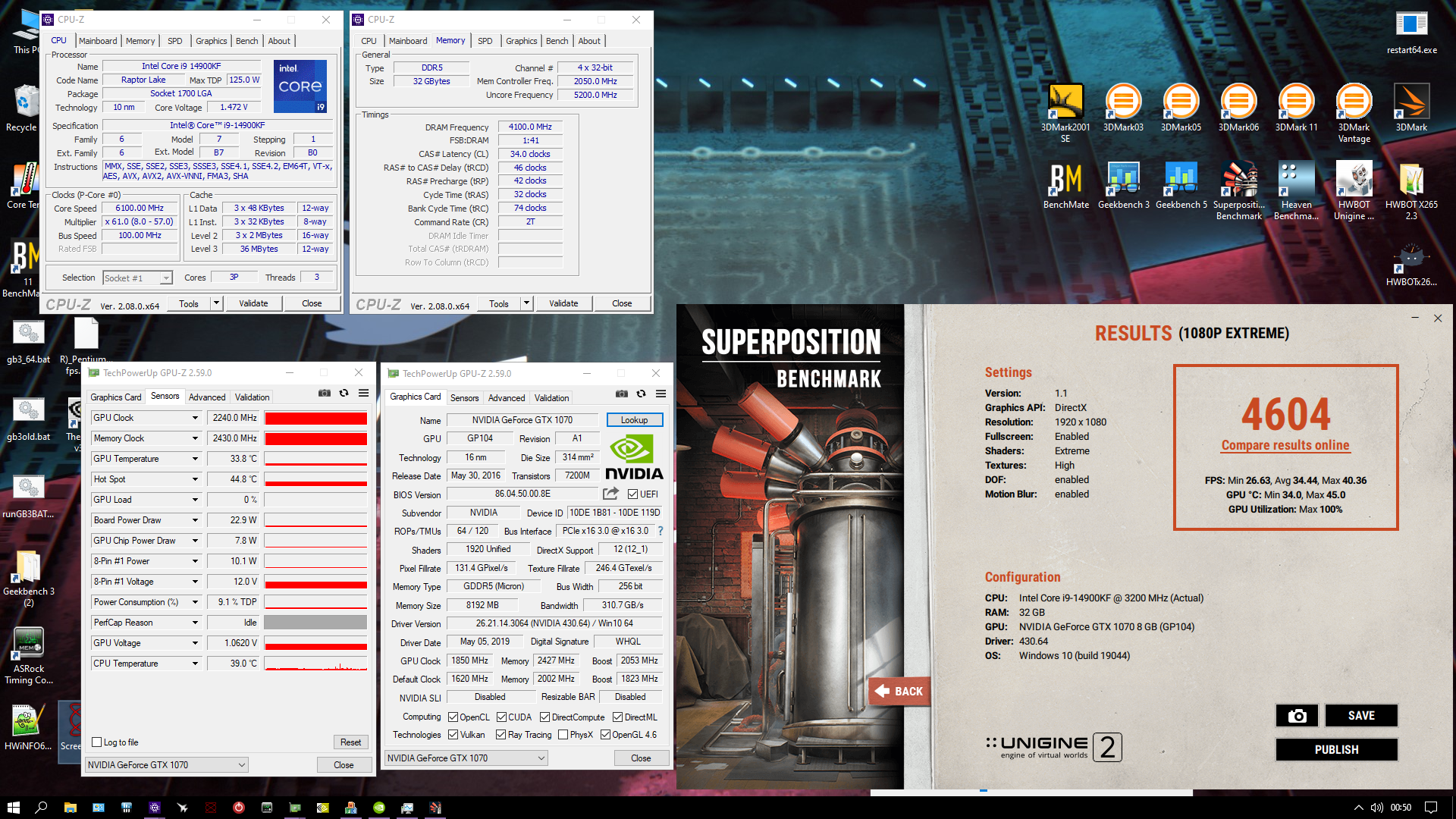Open Socket #1 selection dropdown in CPU-Z
Viewport: 1456px width, 819px height.
137,278
